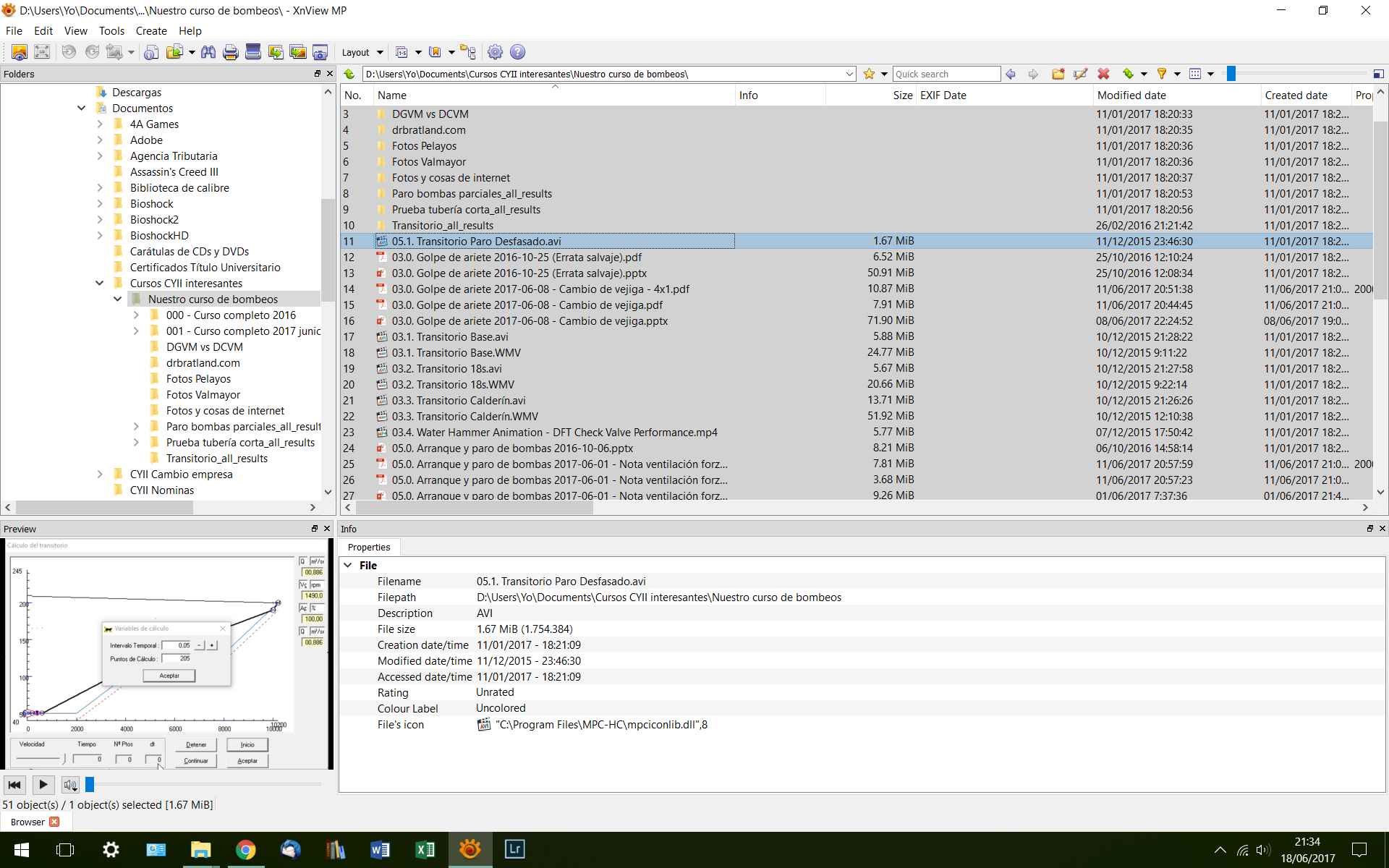
Task: Open 03.1. Transitorio Base.avi file
Action: click(450, 337)
